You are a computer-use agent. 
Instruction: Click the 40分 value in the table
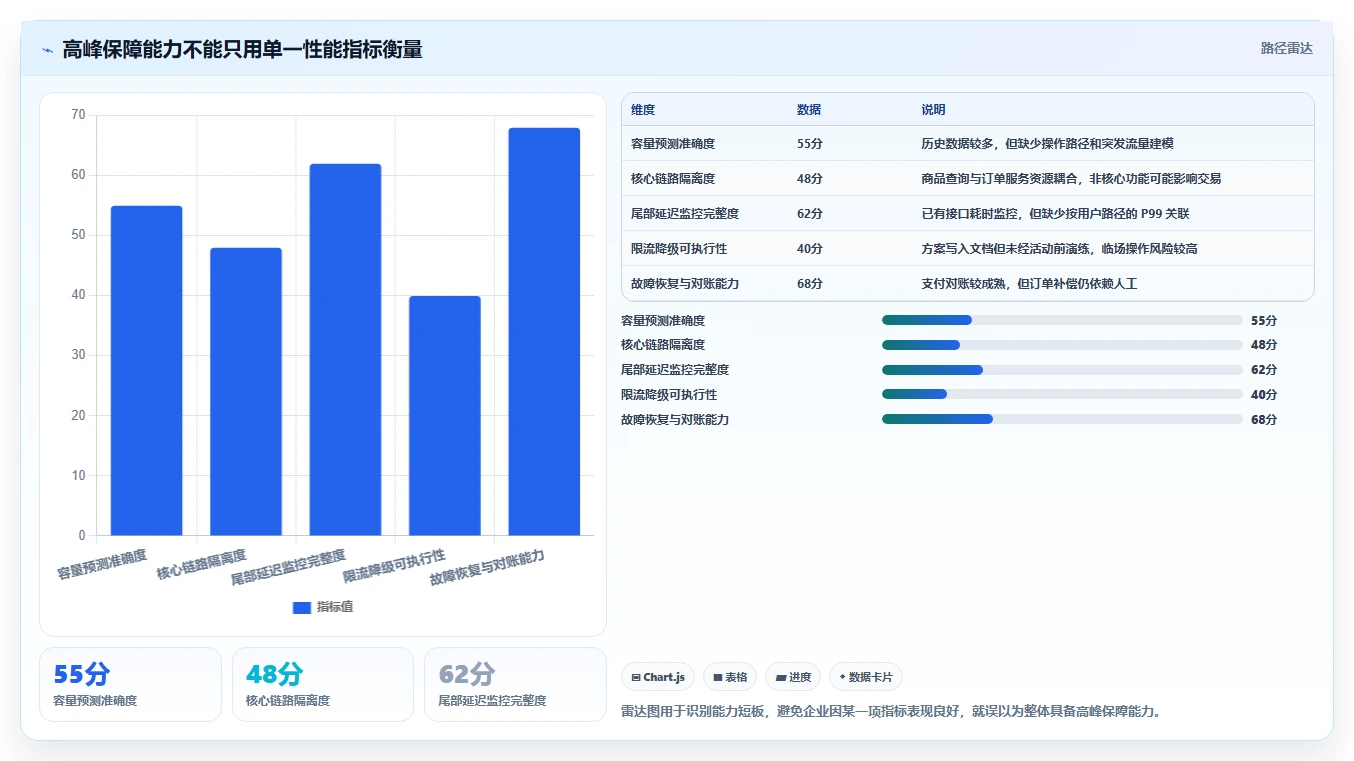810,249
